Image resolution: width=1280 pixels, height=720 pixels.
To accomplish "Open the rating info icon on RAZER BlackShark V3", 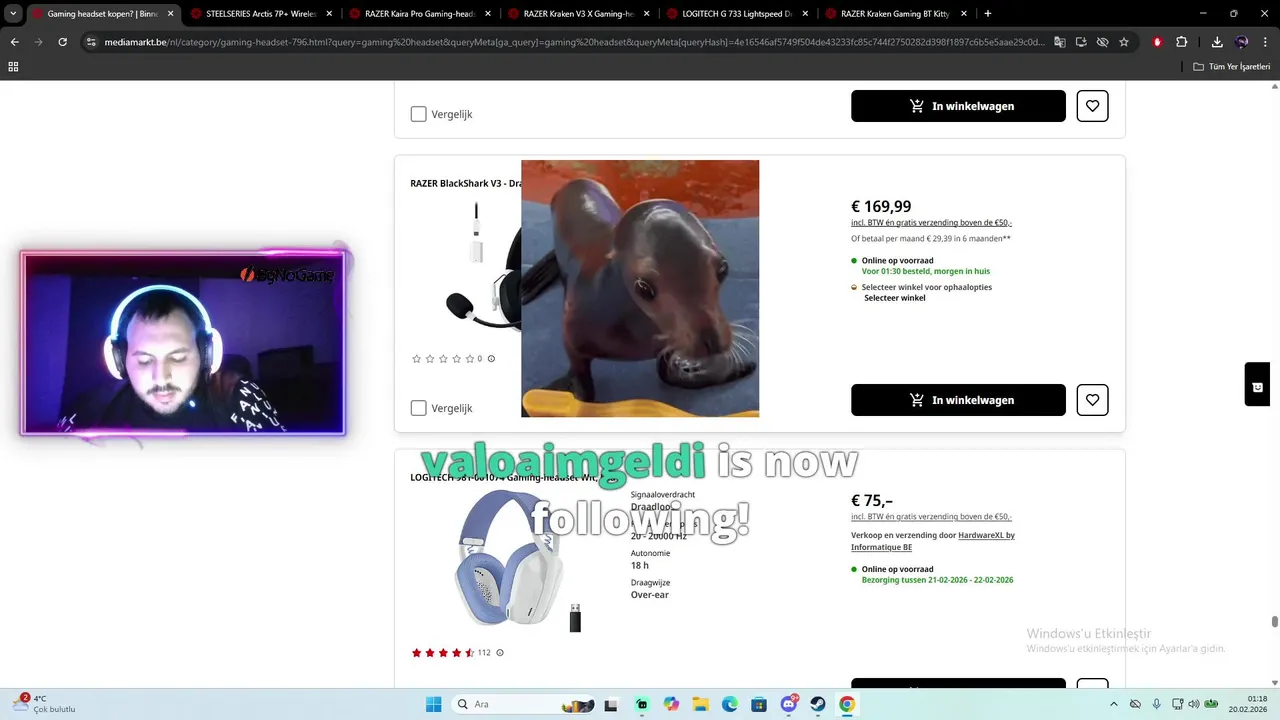I will pos(491,359).
